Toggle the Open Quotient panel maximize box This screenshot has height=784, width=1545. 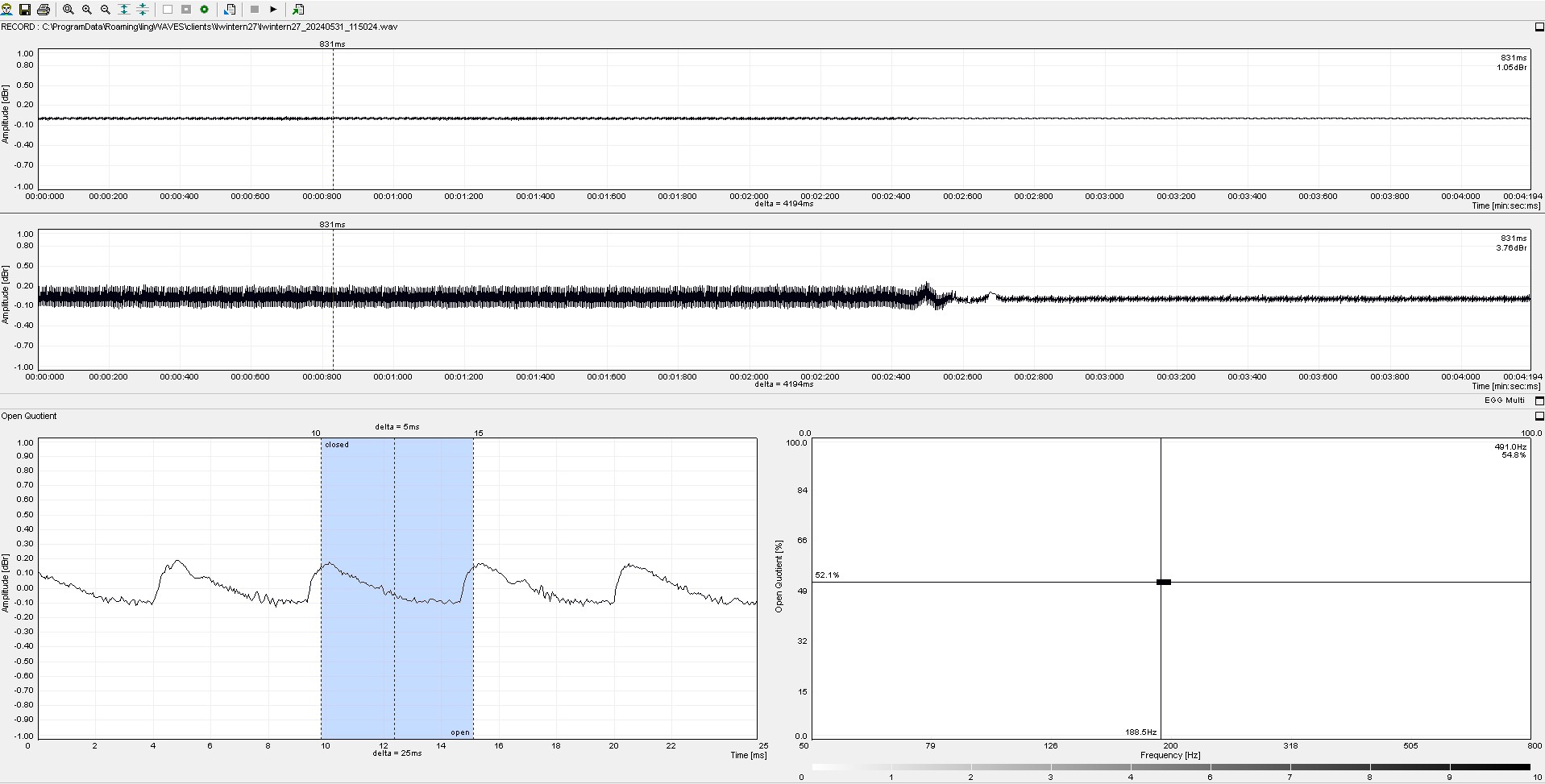[1539, 417]
